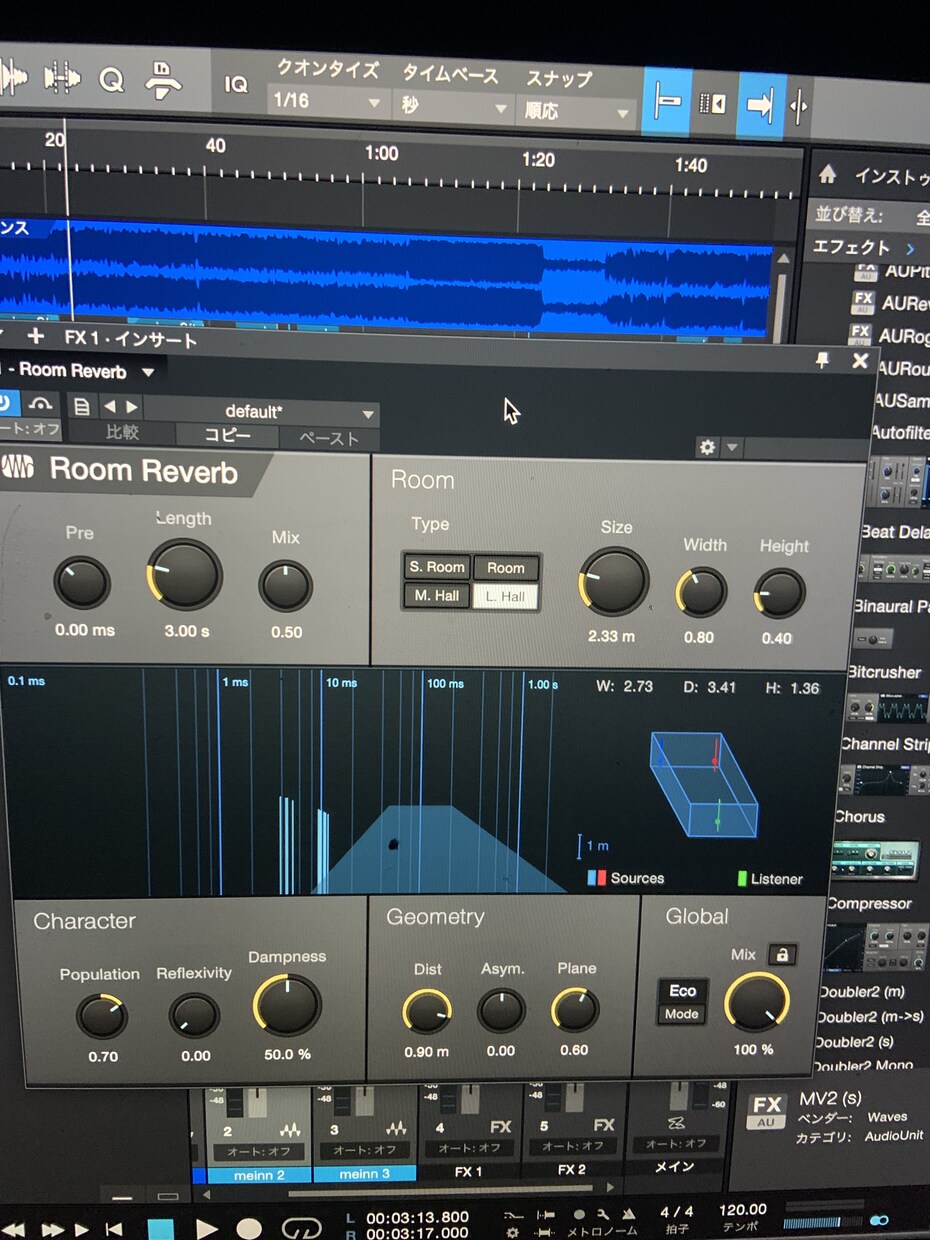930x1240 pixels.
Task: Toggle the Eco Mode button
Action: [x=682, y=1002]
